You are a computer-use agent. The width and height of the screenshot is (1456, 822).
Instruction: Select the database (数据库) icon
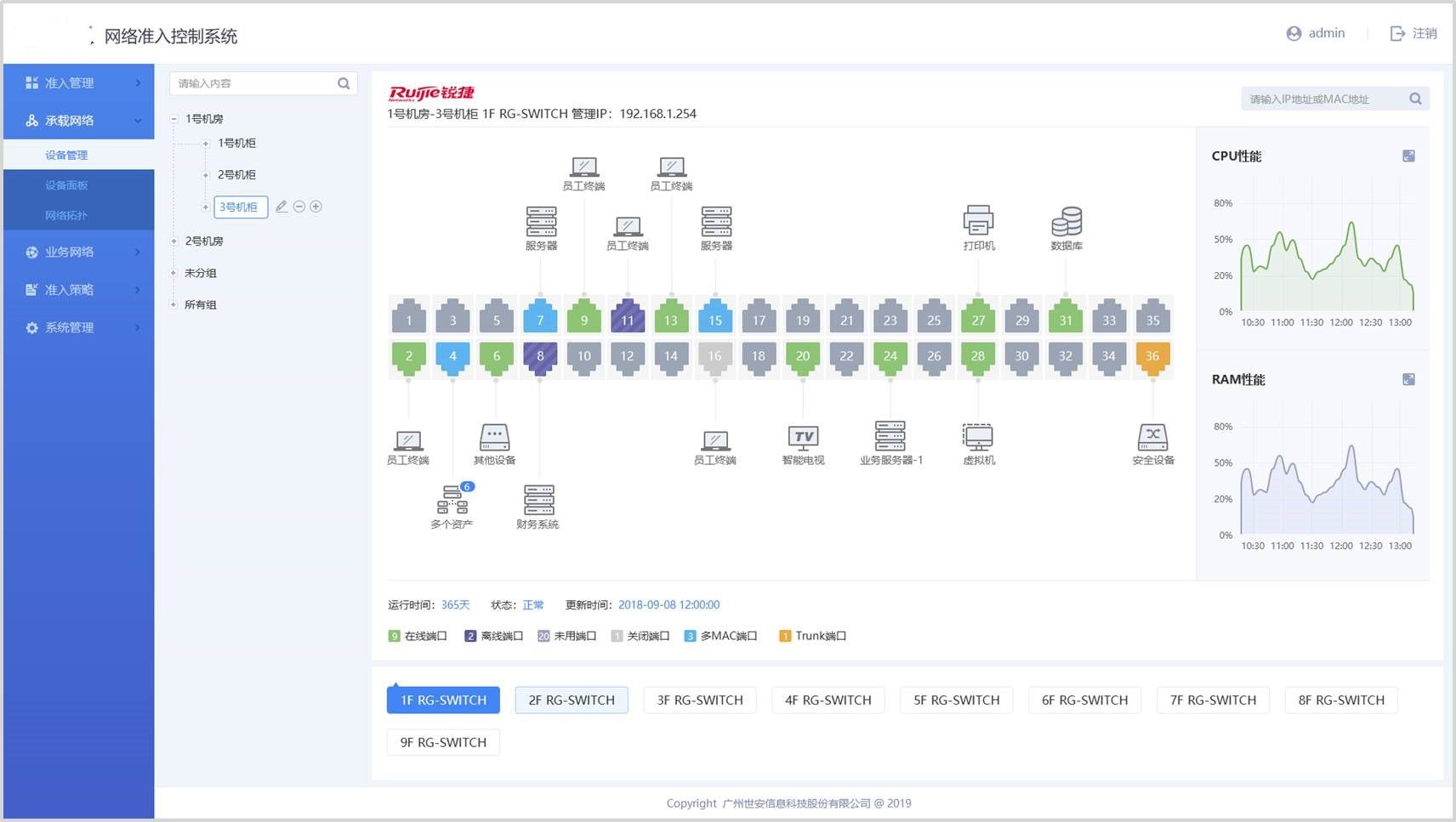[1066, 221]
